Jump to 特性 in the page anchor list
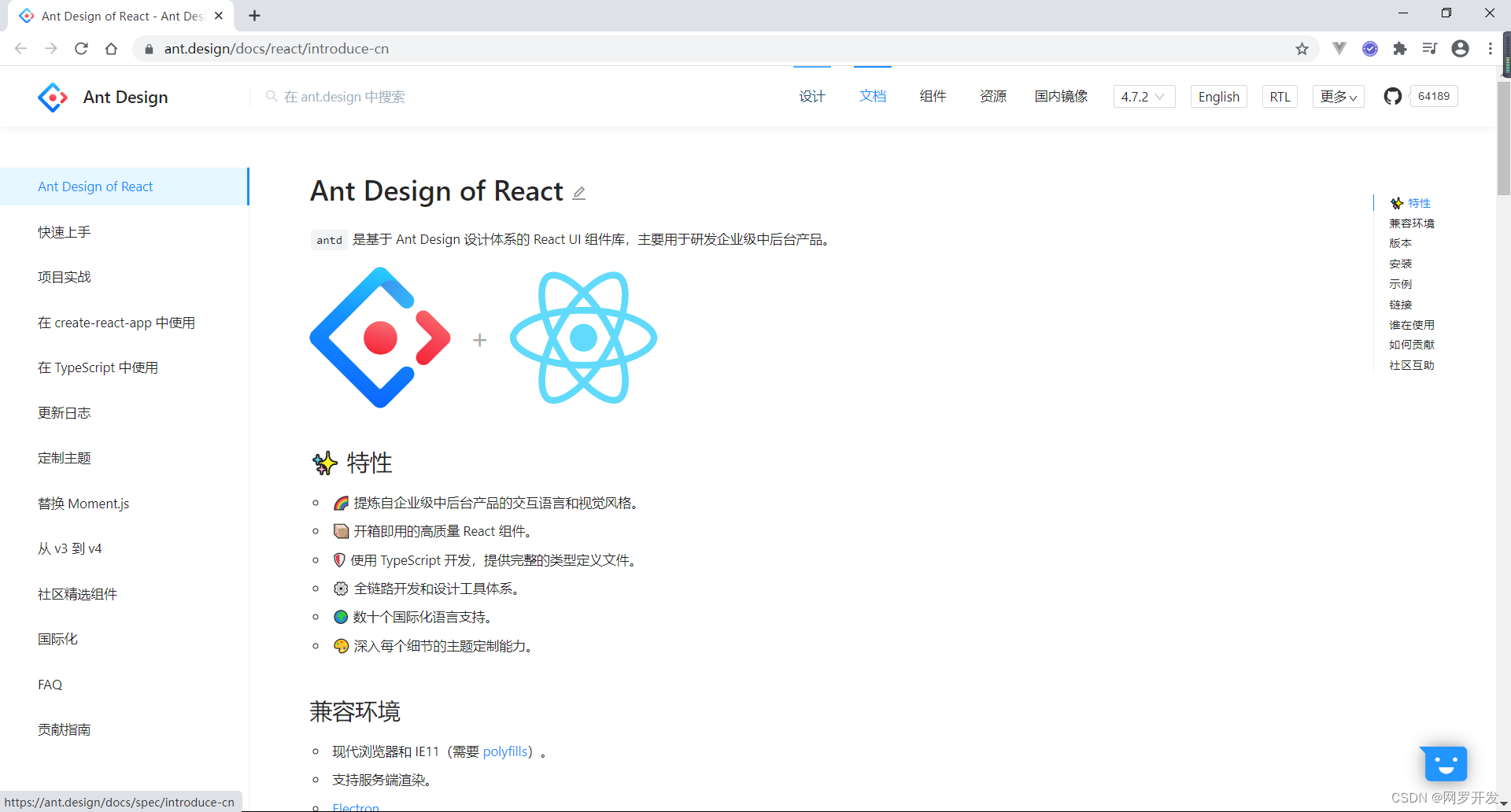The image size is (1511, 812). click(1410, 203)
